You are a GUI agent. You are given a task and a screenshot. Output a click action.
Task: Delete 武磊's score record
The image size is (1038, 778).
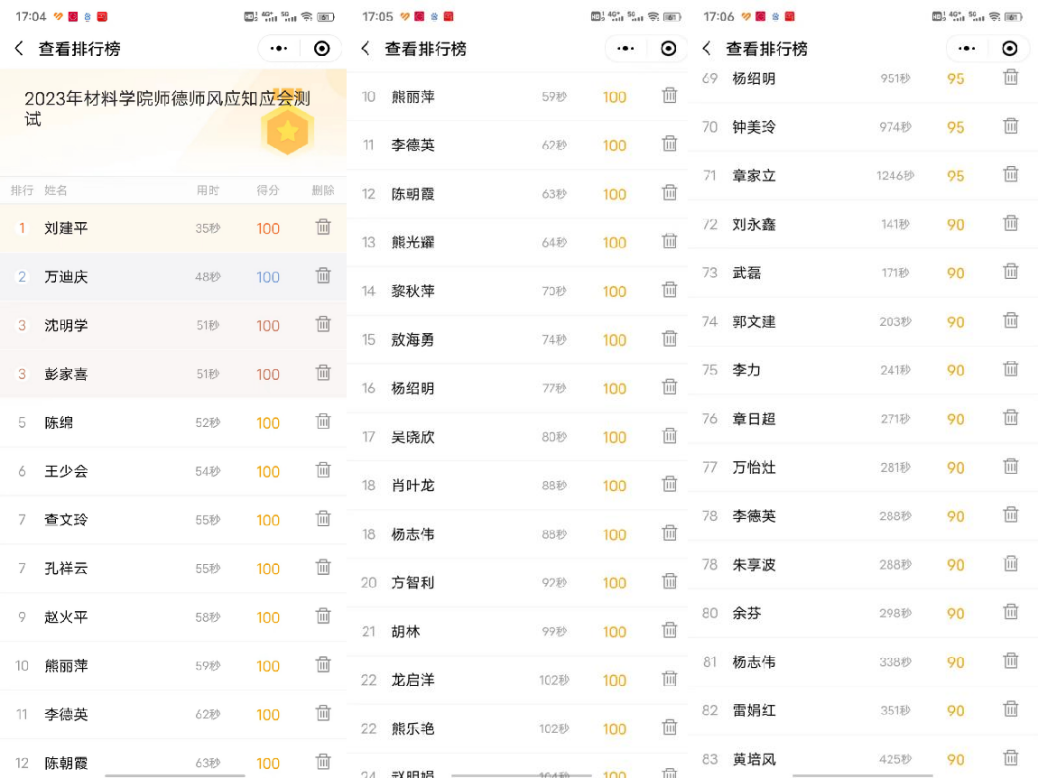tap(1011, 271)
